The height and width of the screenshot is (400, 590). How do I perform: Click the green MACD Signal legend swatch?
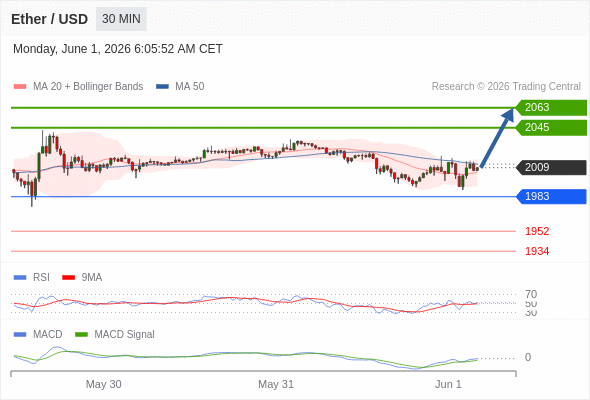point(81,335)
